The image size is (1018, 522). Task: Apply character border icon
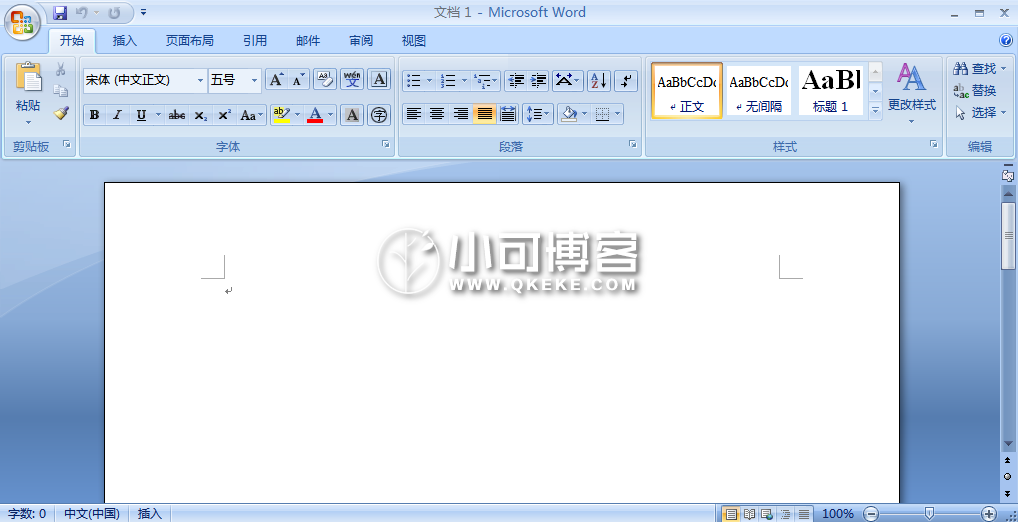coord(379,80)
